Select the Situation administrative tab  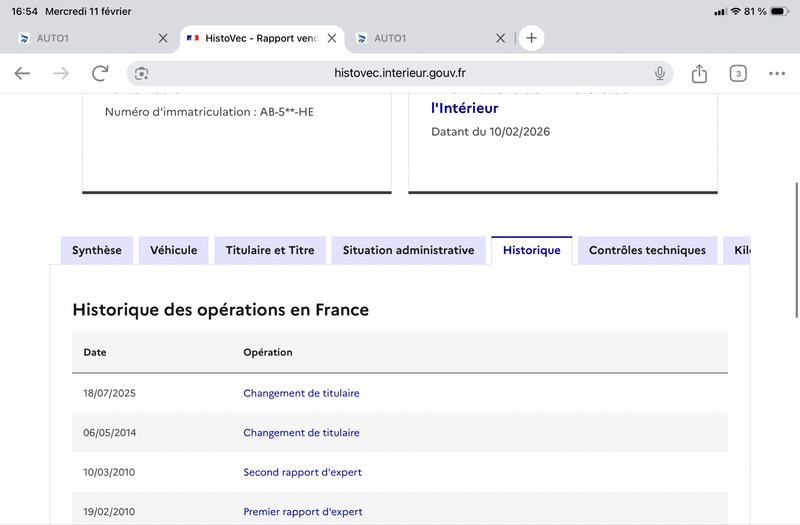click(408, 250)
